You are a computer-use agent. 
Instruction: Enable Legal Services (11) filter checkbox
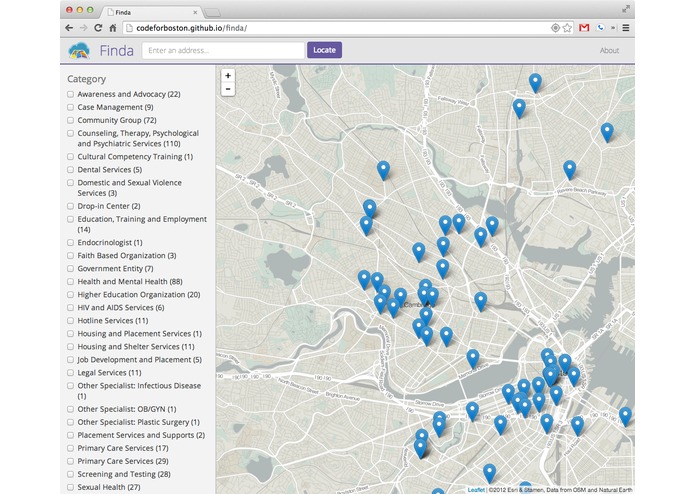(70, 373)
